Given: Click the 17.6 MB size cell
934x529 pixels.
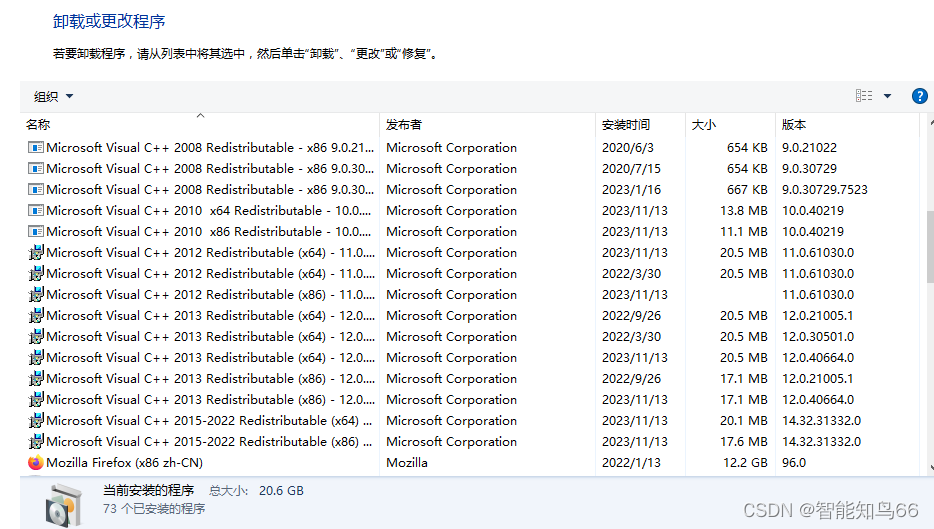Looking at the screenshot, I should [743, 441].
